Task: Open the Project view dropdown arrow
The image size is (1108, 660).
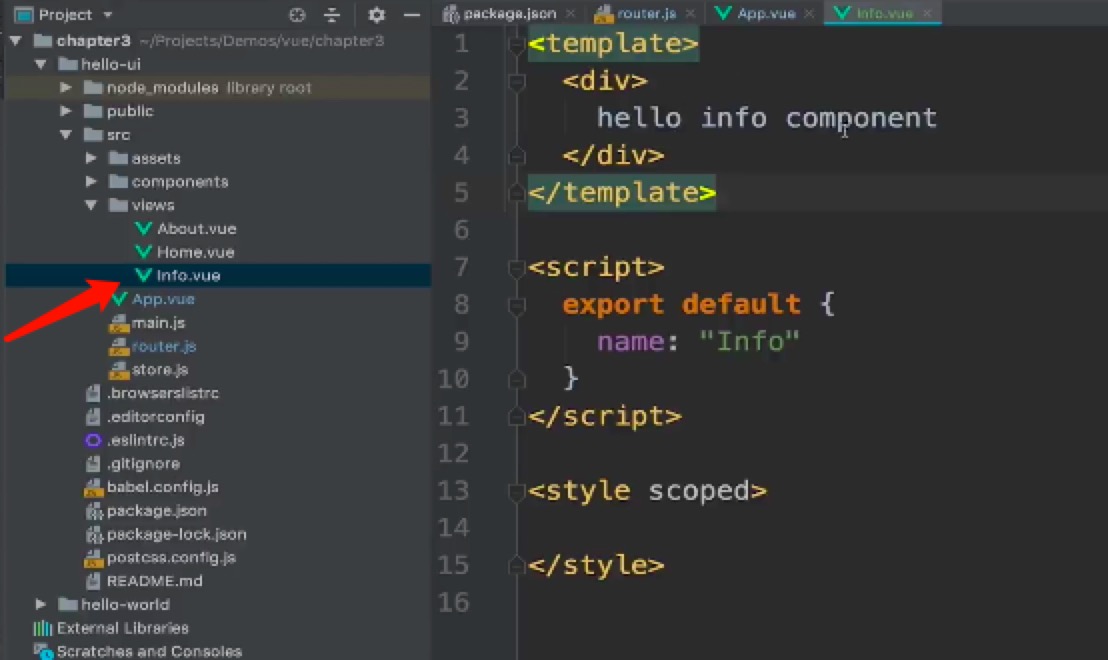Action: coord(107,15)
